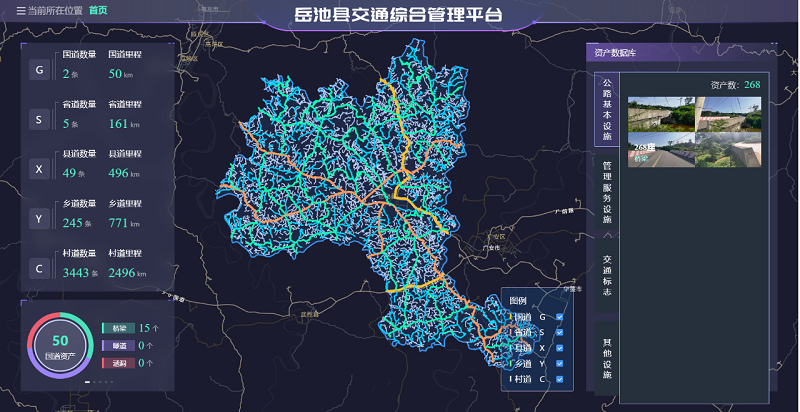This screenshot has width=800, height=412.
Task: Switch to the 管理服务设施 tab
Action: pos(607,190)
